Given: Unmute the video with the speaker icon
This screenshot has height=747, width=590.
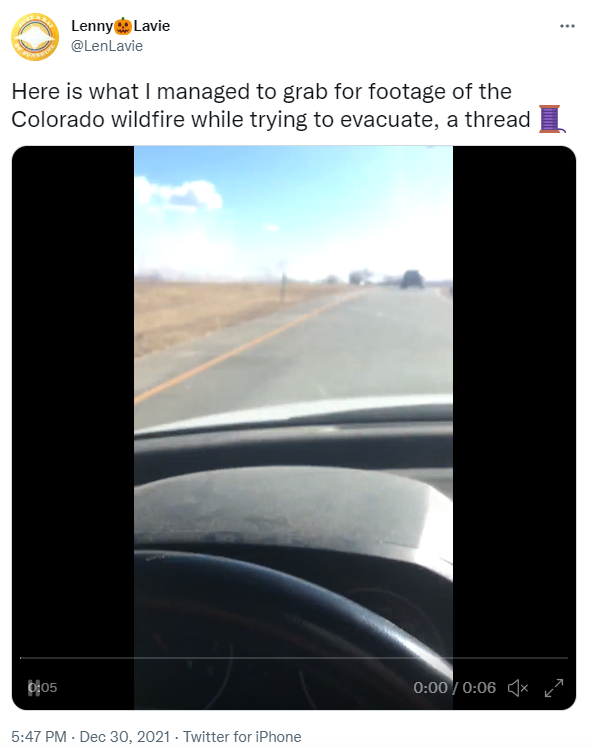Looking at the screenshot, I should point(518,687).
